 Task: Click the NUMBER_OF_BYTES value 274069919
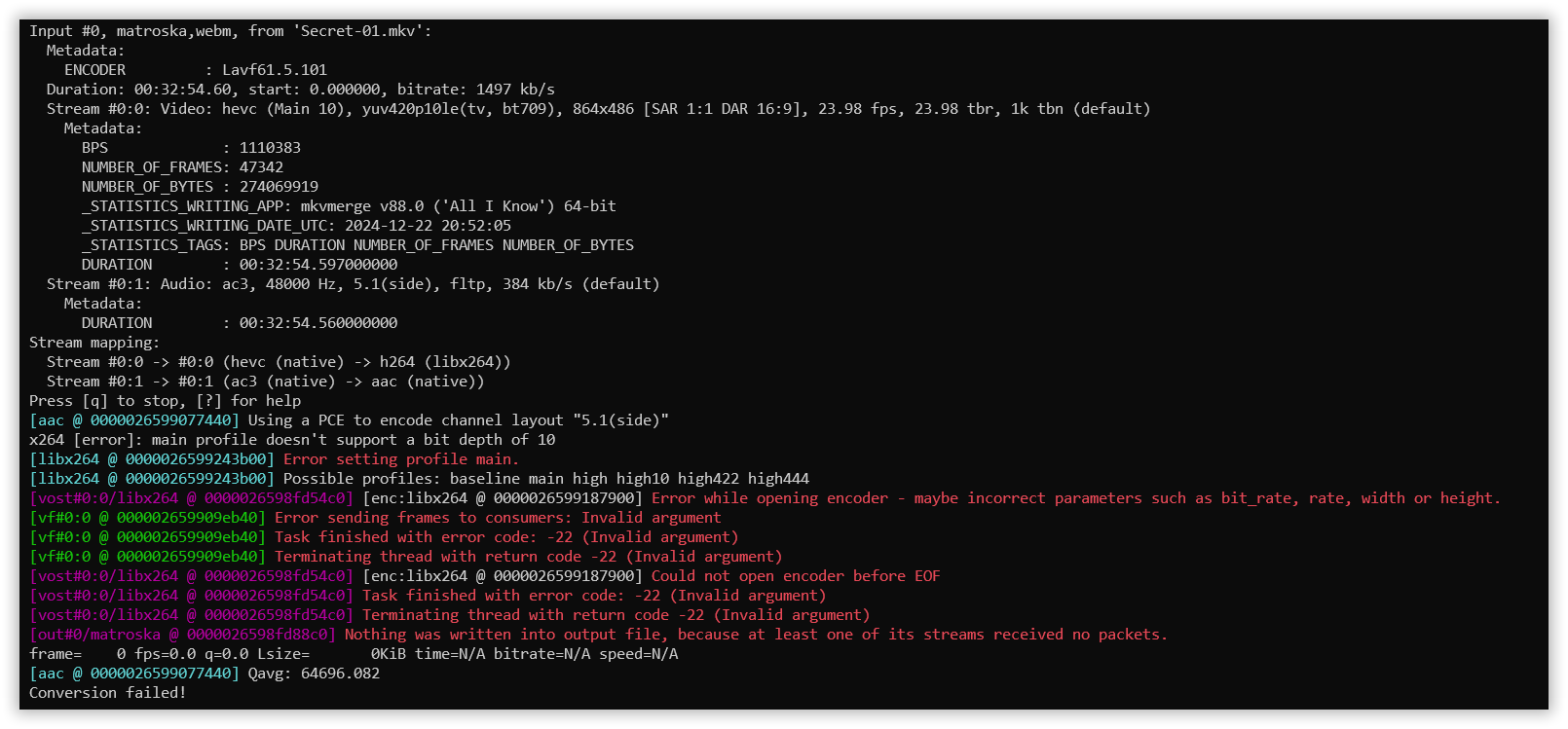(x=279, y=187)
